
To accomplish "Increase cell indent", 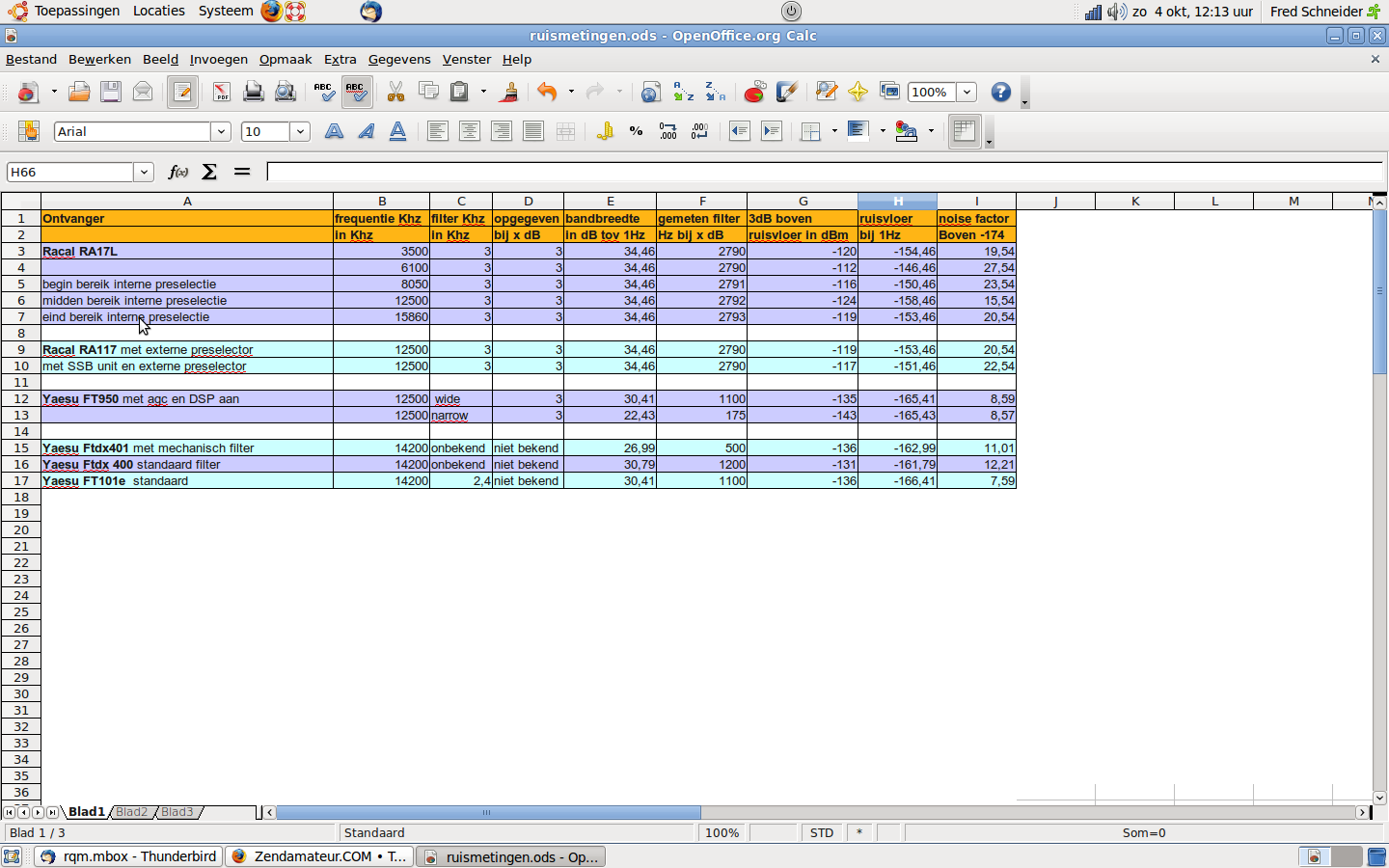I will coord(772,131).
